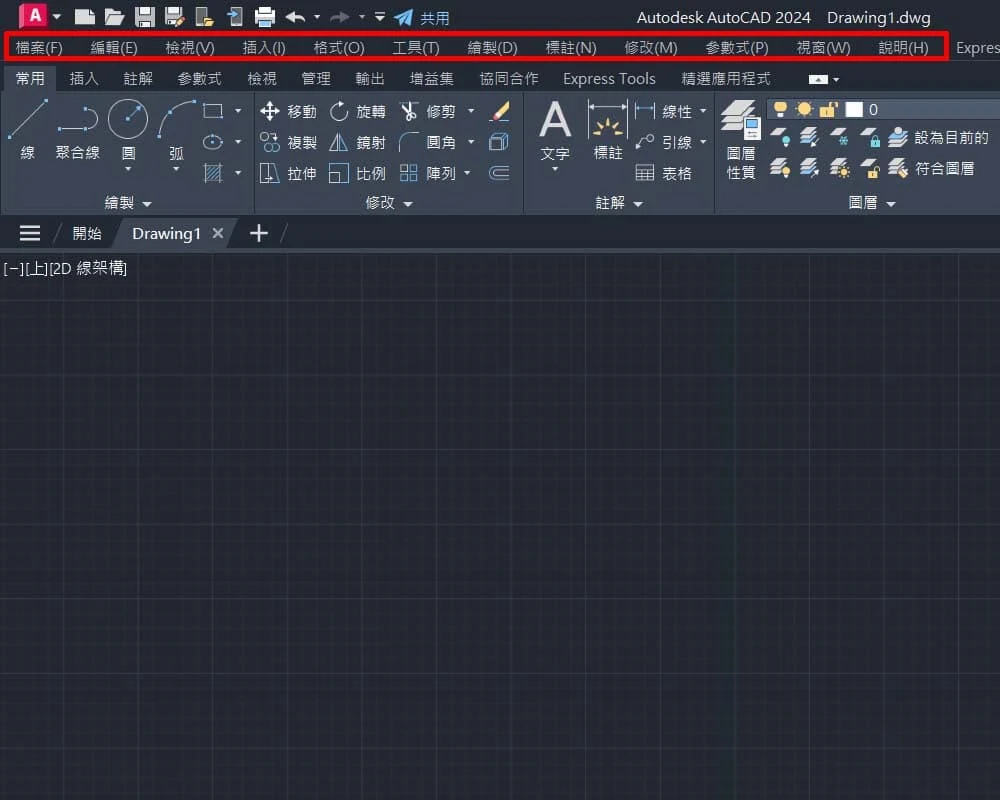The width and height of the screenshot is (1000, 800).
Task: Click the 陣列 array tool
Action: (427, 173)
